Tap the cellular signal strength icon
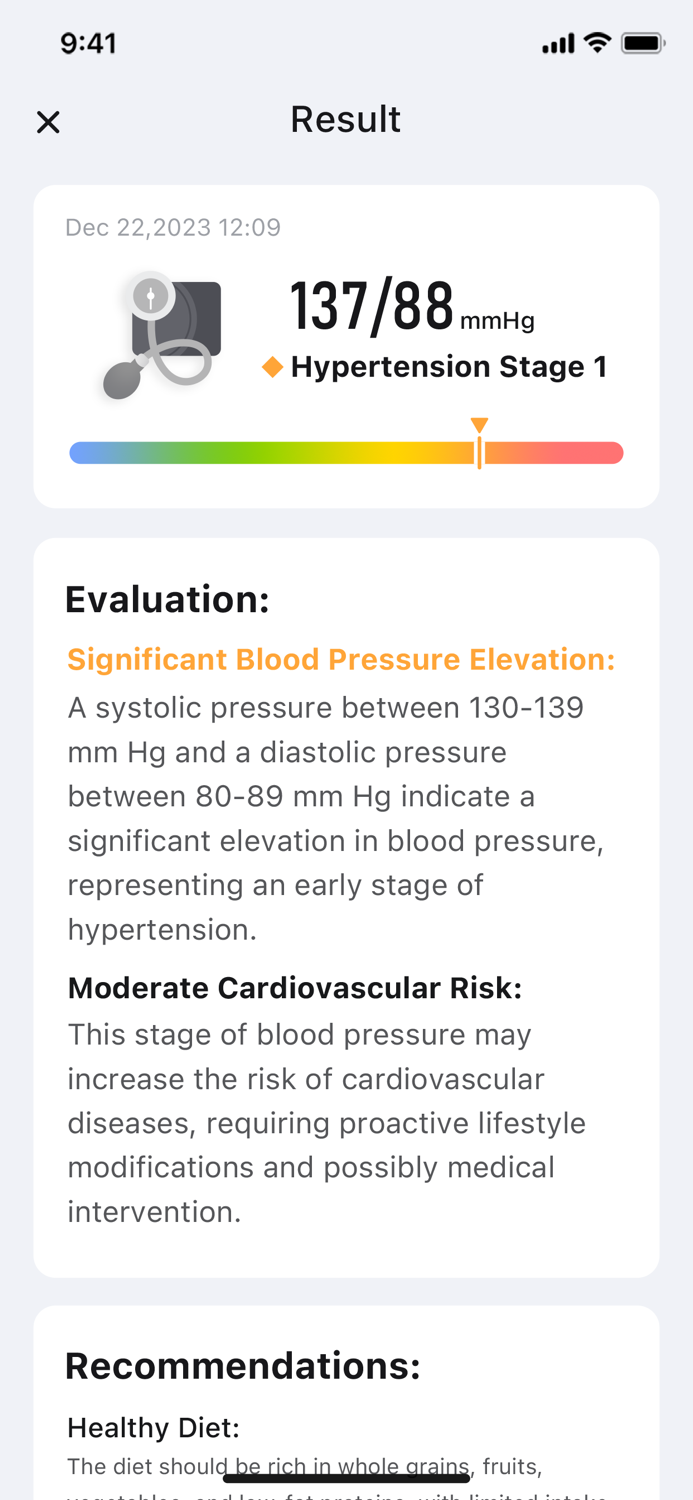 coord(557,43)
